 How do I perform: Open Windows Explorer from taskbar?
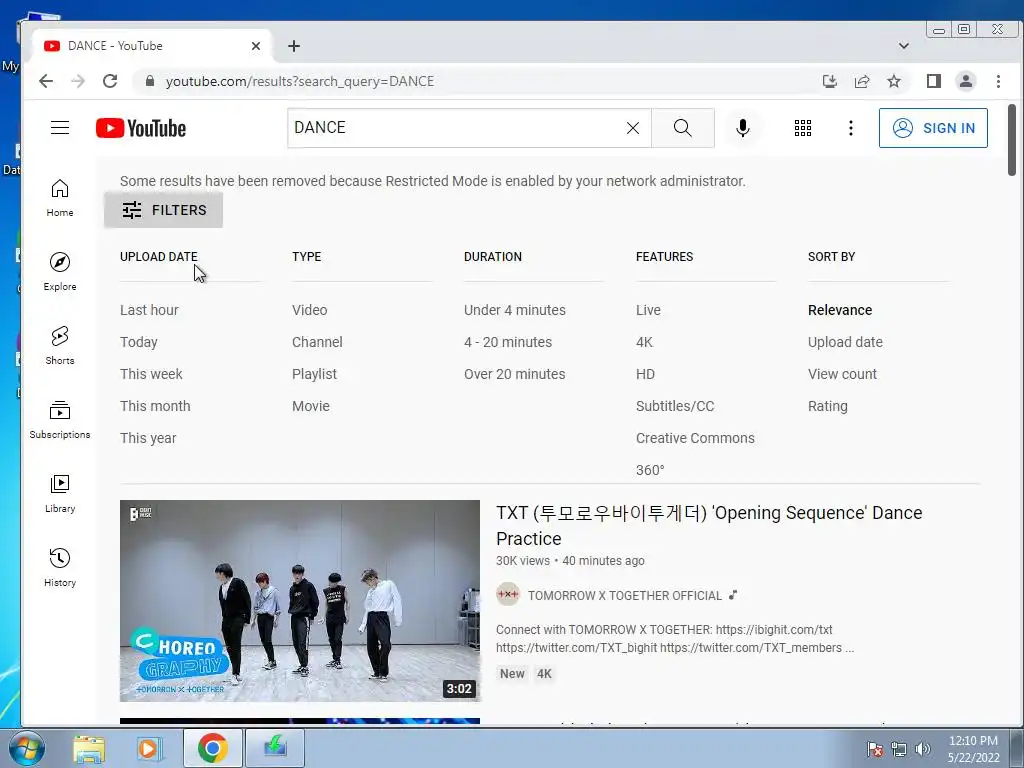point(89,748)
